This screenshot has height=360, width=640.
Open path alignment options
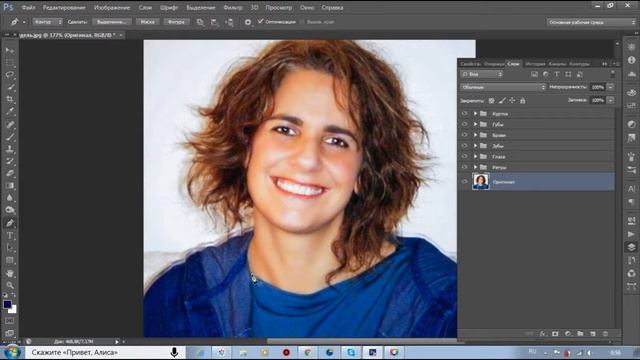tap(215, 22)
